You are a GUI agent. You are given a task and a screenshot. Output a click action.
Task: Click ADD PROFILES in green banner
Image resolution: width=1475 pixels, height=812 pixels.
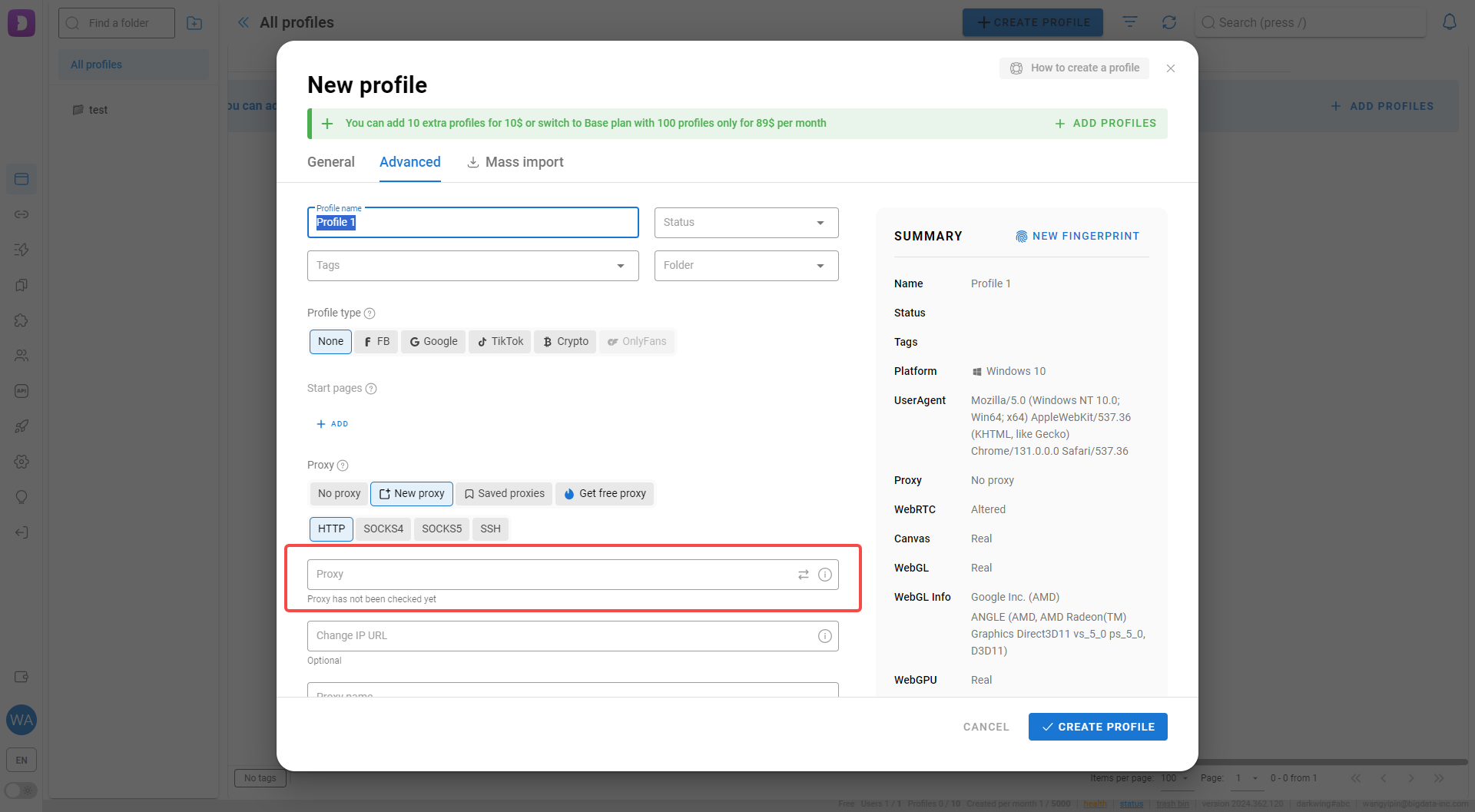click(1105, 123)
